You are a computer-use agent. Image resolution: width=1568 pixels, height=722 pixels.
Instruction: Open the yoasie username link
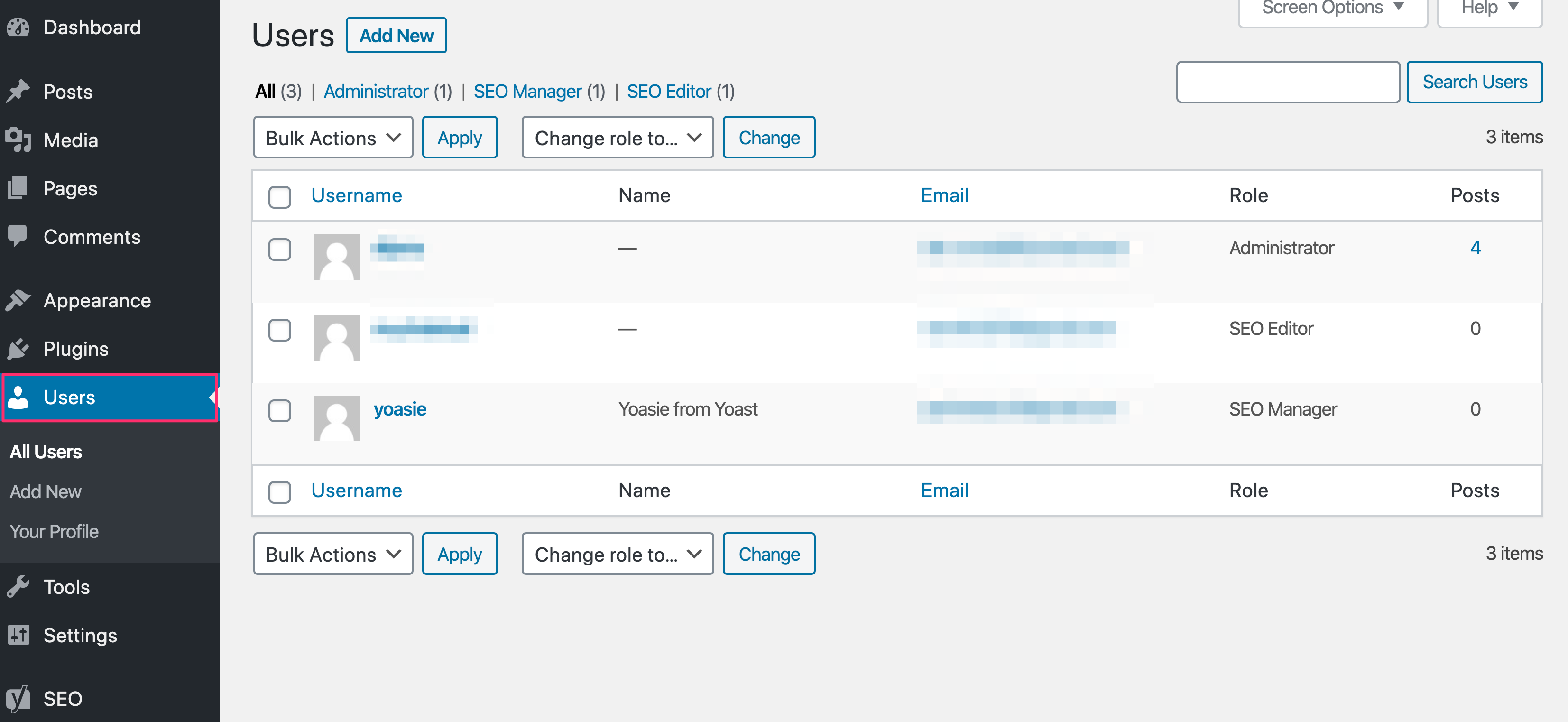point(399,409)
